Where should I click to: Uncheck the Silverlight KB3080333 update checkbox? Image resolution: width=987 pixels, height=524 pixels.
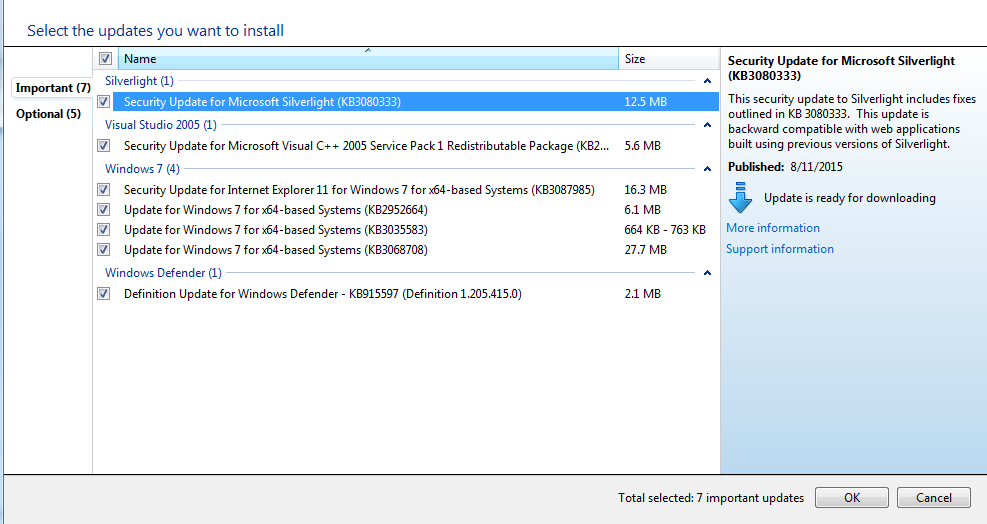(104, 101)
